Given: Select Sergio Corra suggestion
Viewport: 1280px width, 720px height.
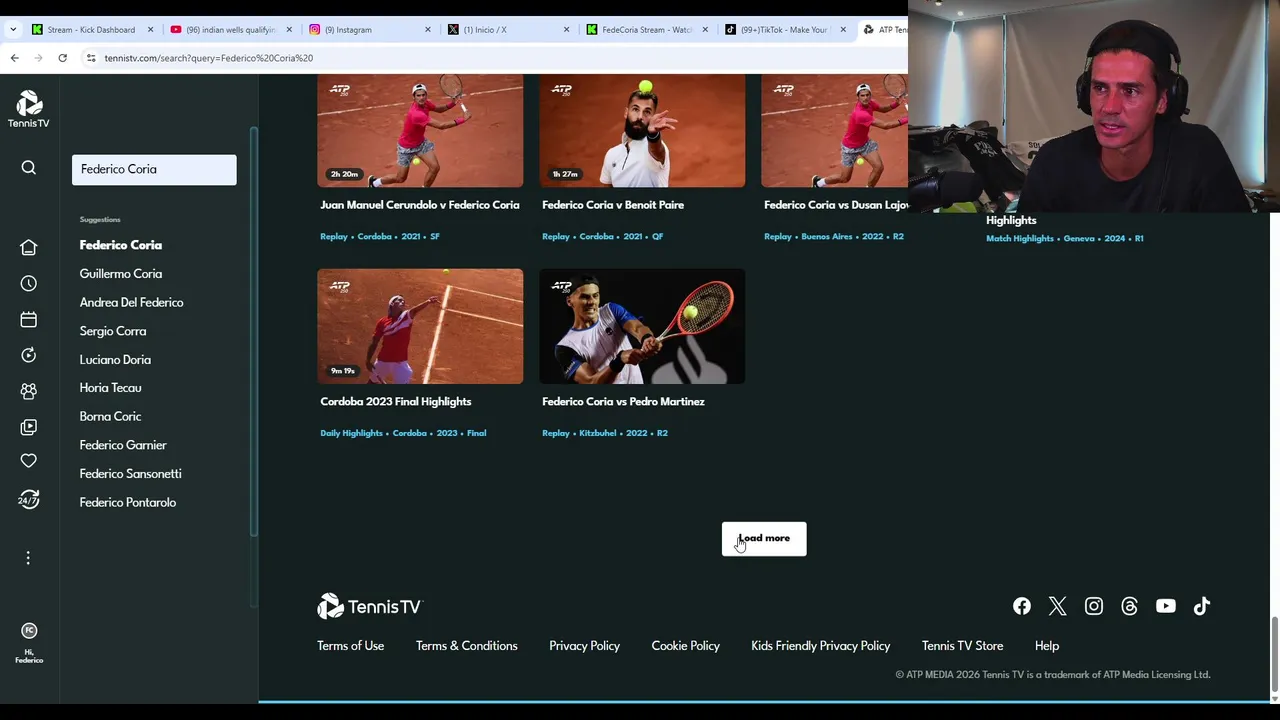Looking at the screenshot, I should [113, 331].
